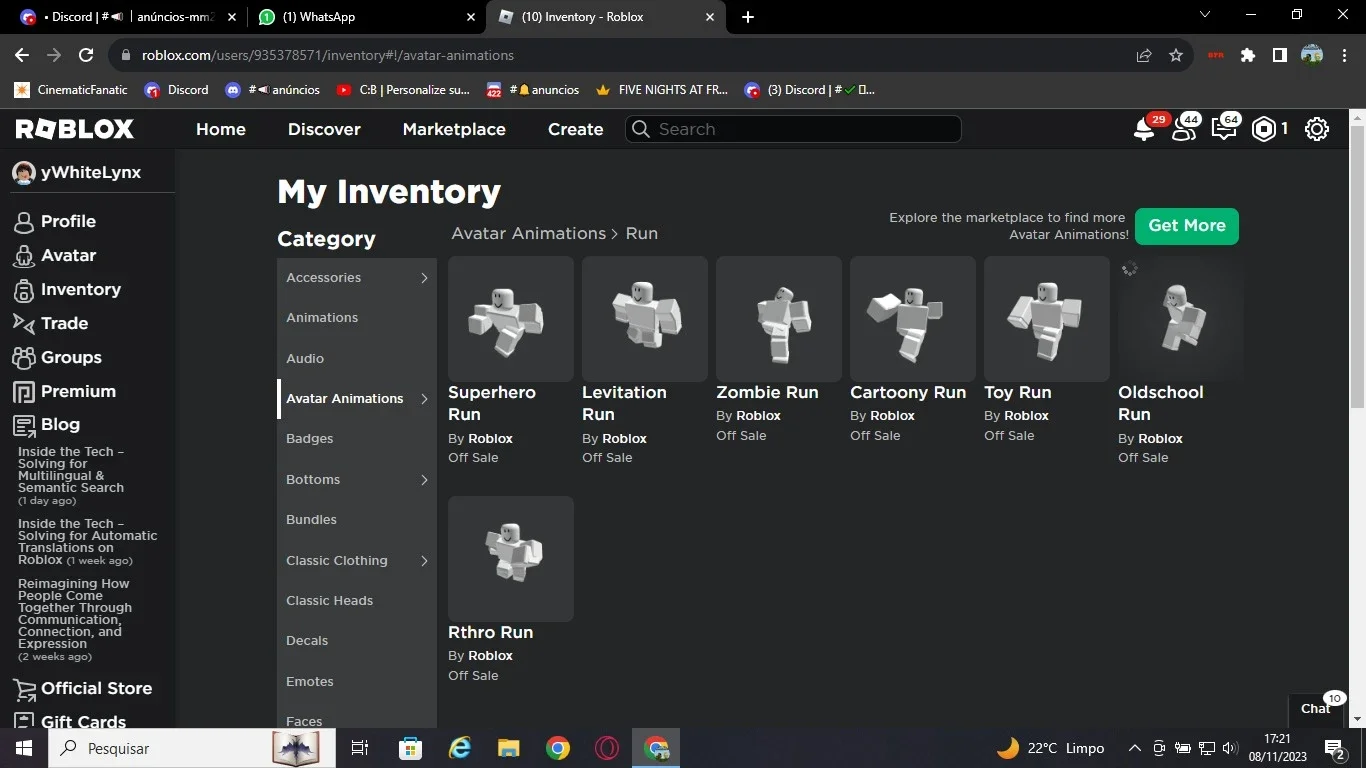Open Create in the Roblox navigation
This screenshot has height=768, width=1366.
[576, 129]
